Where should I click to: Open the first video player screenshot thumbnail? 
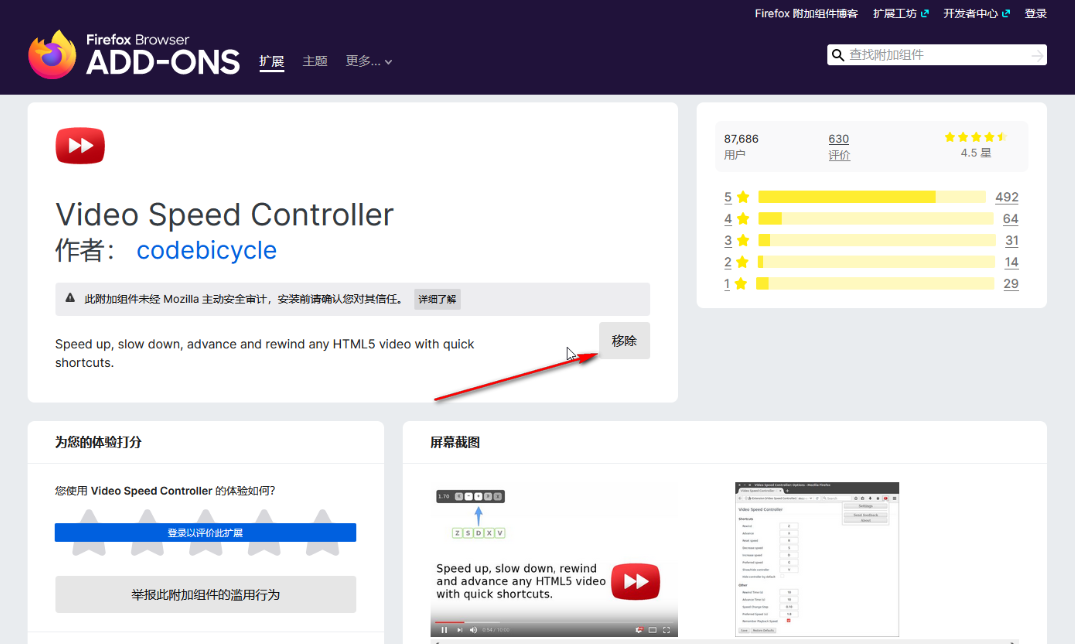point(554,560)
